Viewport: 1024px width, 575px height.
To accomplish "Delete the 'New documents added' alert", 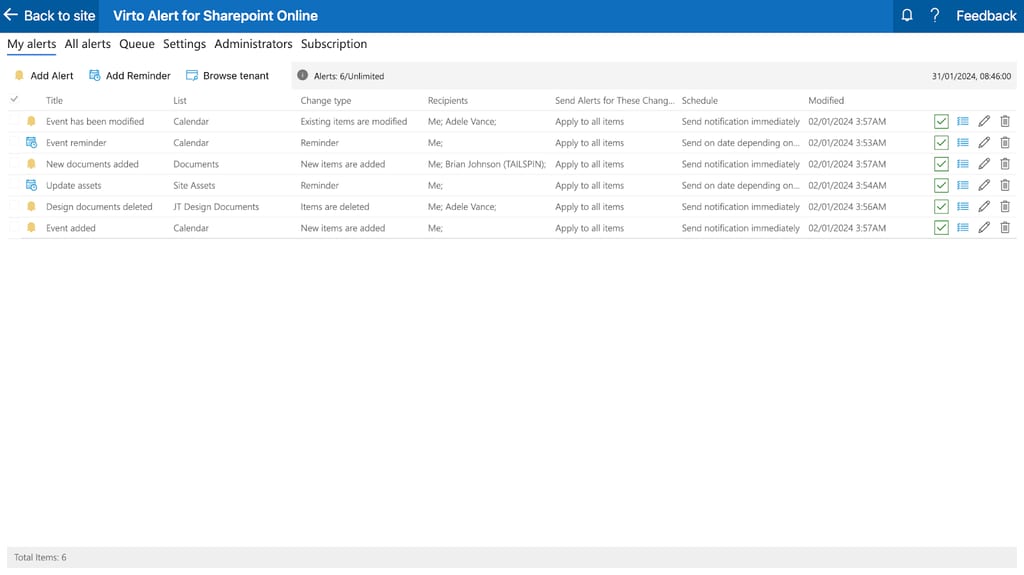I will [x=1004, y=164].
